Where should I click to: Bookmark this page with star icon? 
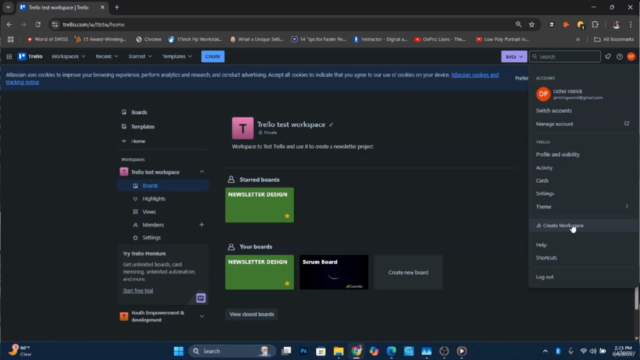531,24
